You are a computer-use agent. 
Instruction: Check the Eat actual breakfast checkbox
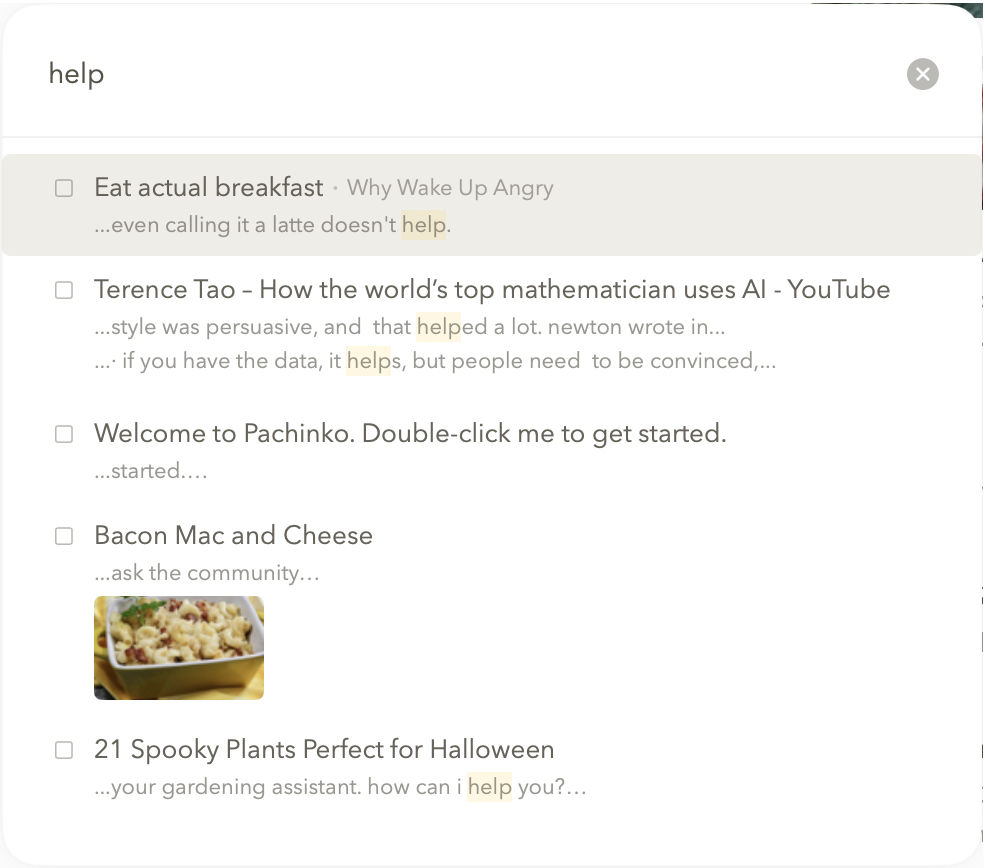pos(64,188)
